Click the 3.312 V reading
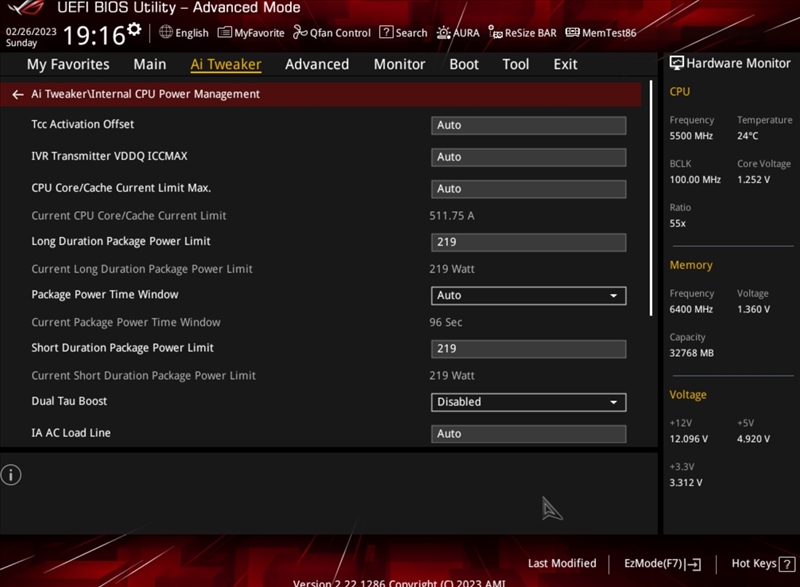Screen dimensions: 800x587 click(686, 482)
